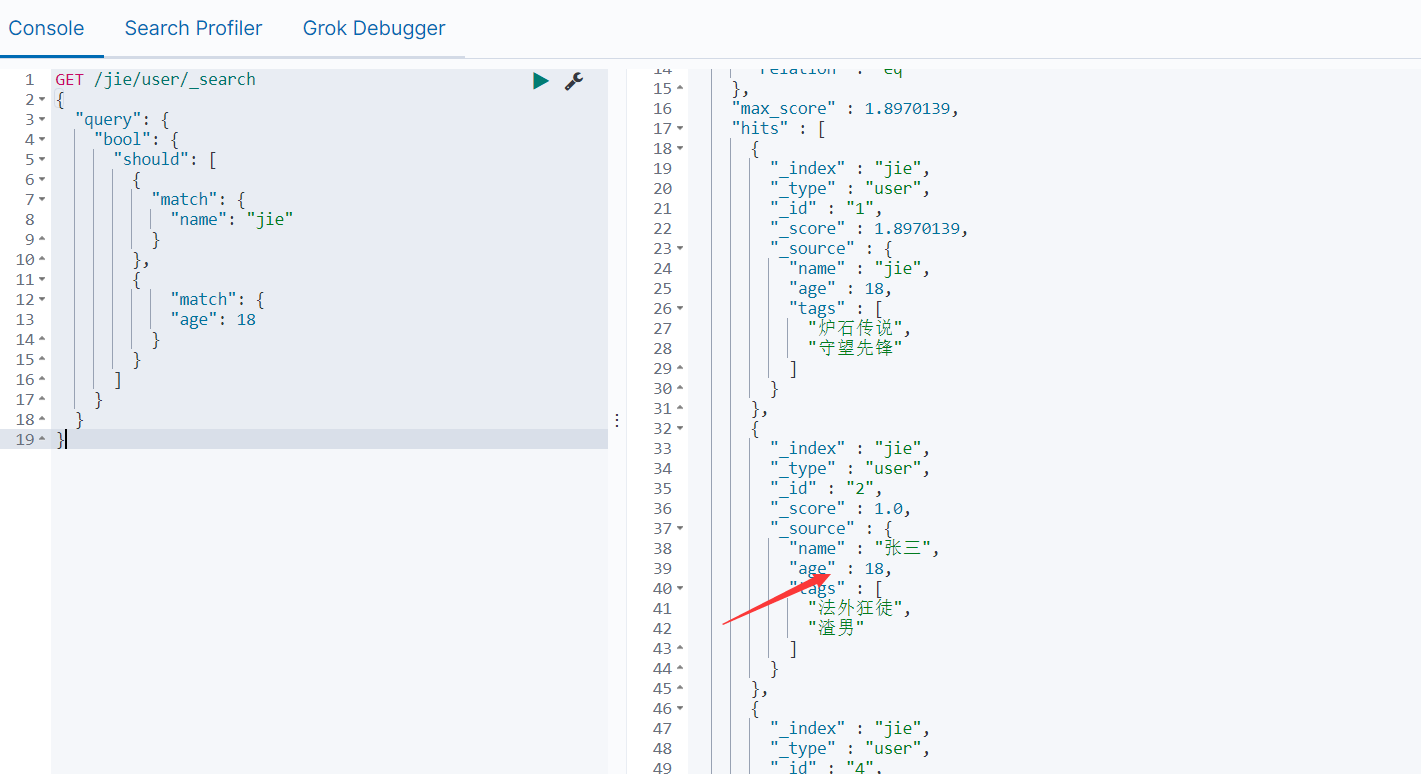Collapse the first "match" object on line 7
The image size is (1421, 774).
(x=42, y=199)
